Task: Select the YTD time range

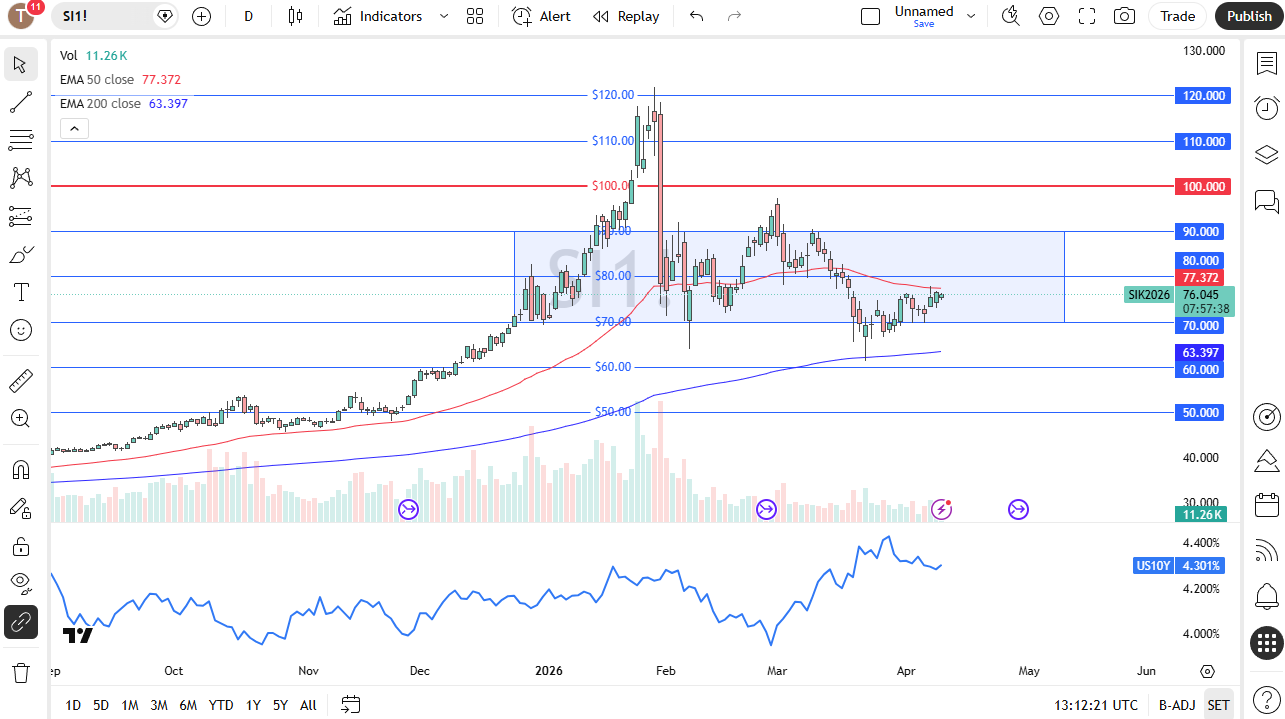Action: click(x=221, y=705)
